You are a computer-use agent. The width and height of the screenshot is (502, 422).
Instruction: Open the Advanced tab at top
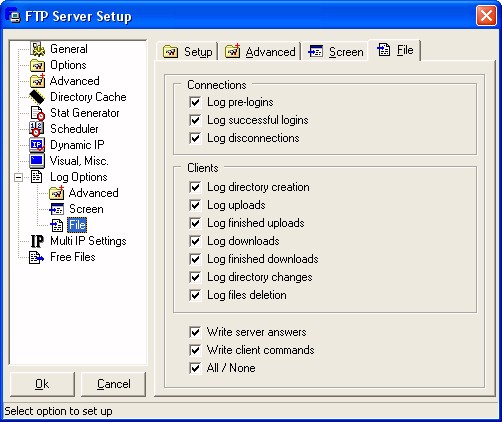point(260,52)
